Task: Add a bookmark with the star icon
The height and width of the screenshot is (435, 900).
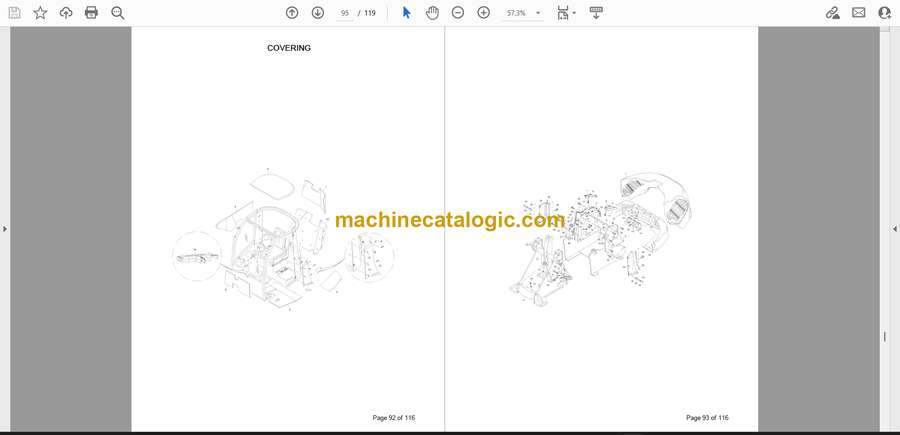Action: point(40,13)
